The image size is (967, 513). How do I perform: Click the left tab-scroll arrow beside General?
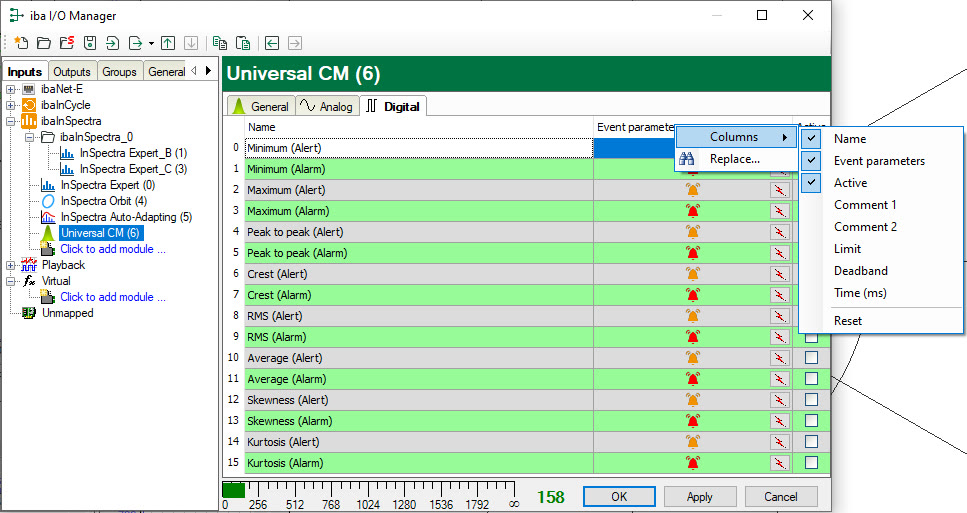194,71
